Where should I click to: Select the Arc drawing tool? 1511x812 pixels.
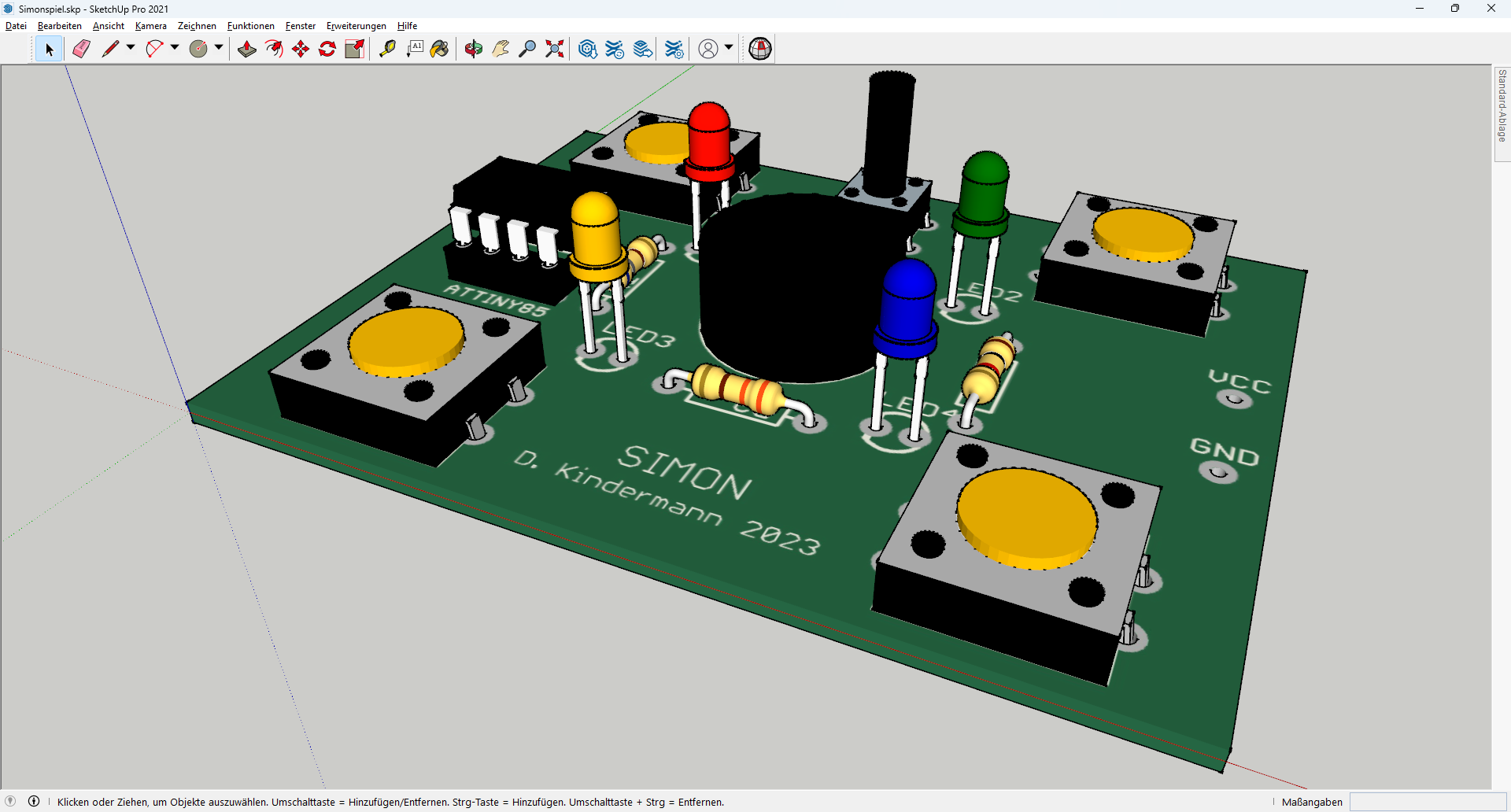154,50
